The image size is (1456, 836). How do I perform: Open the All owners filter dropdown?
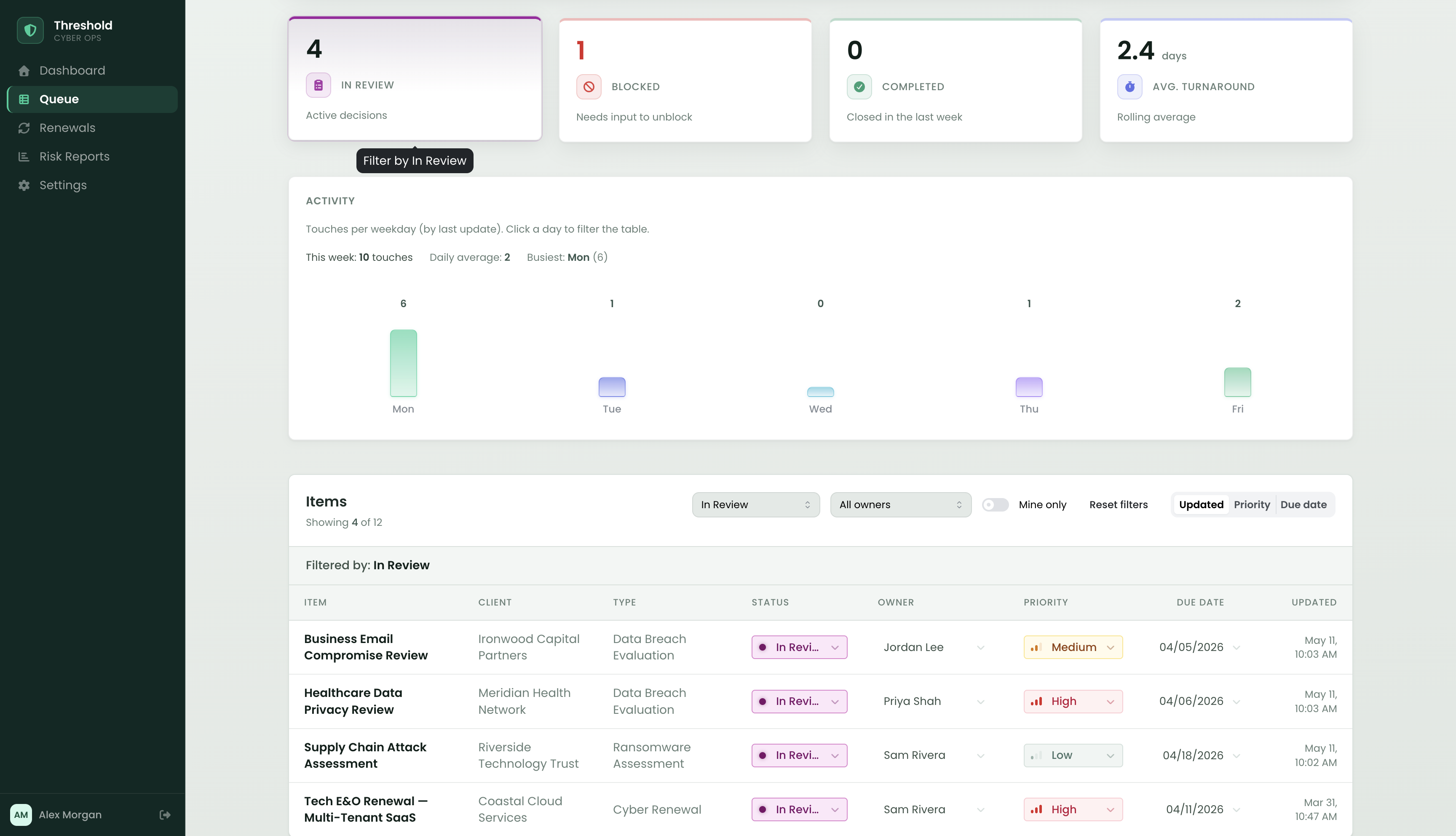900,505
